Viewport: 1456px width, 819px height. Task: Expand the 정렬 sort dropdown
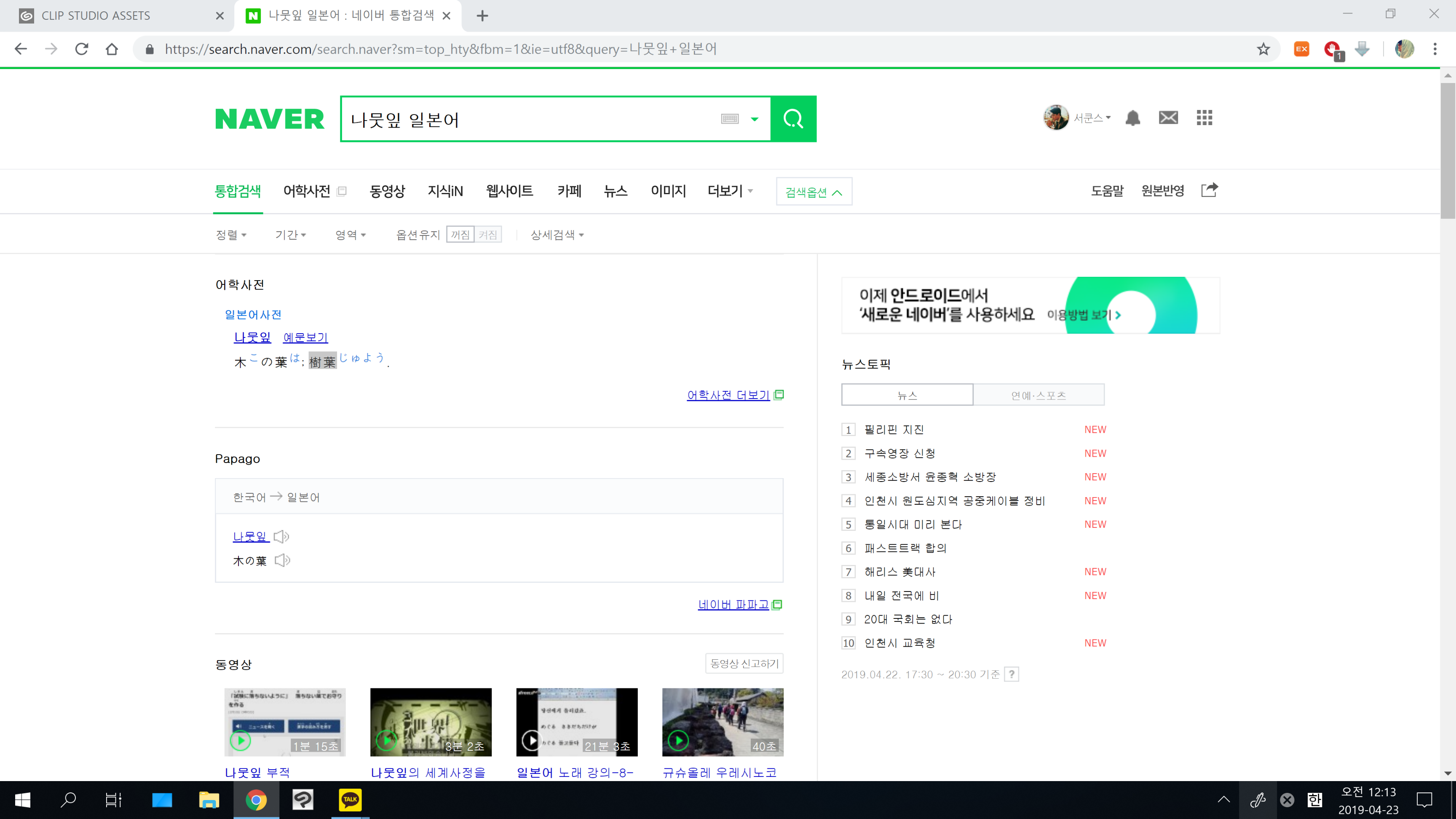pyautogui.click(x=231, y=235)
